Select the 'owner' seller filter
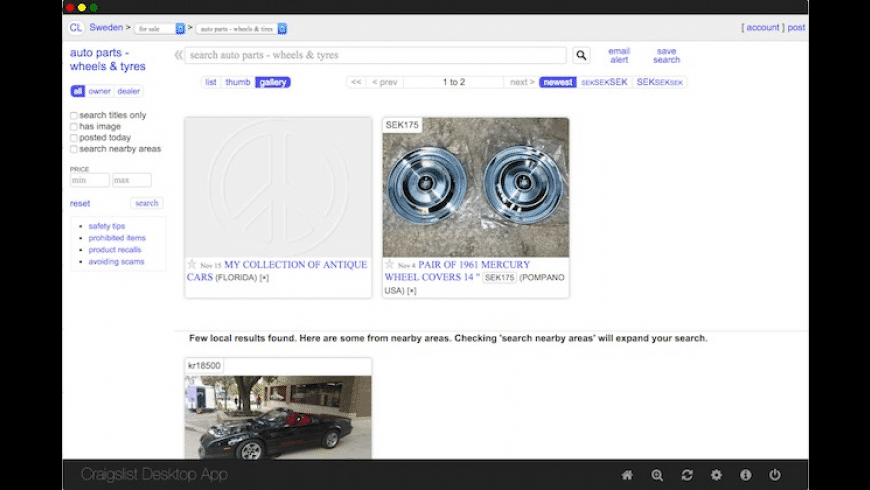Image resolution: width=870 pixels, height=490 pixels. (99, 91)
